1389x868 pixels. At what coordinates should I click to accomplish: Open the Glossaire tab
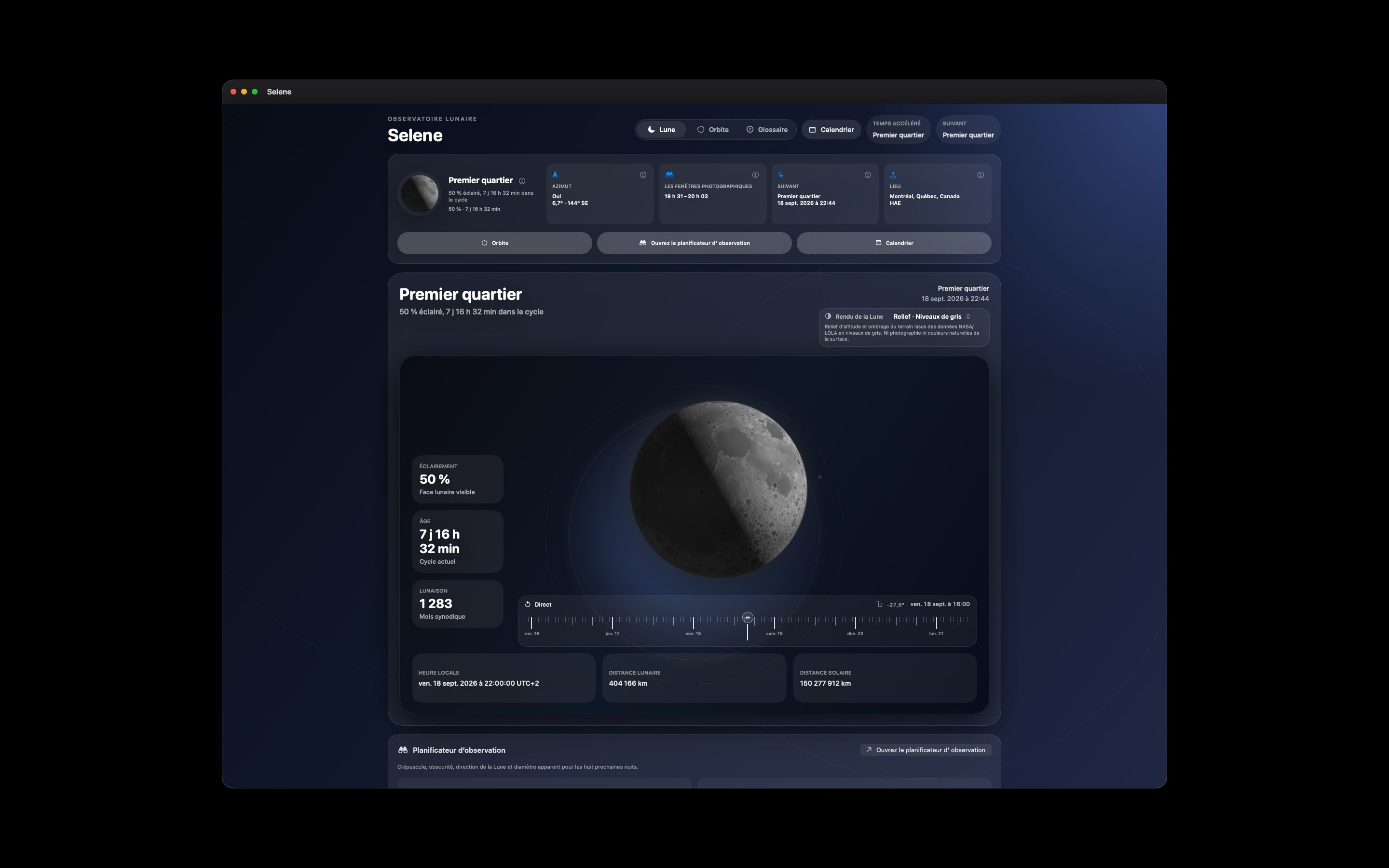click(767, 130)
